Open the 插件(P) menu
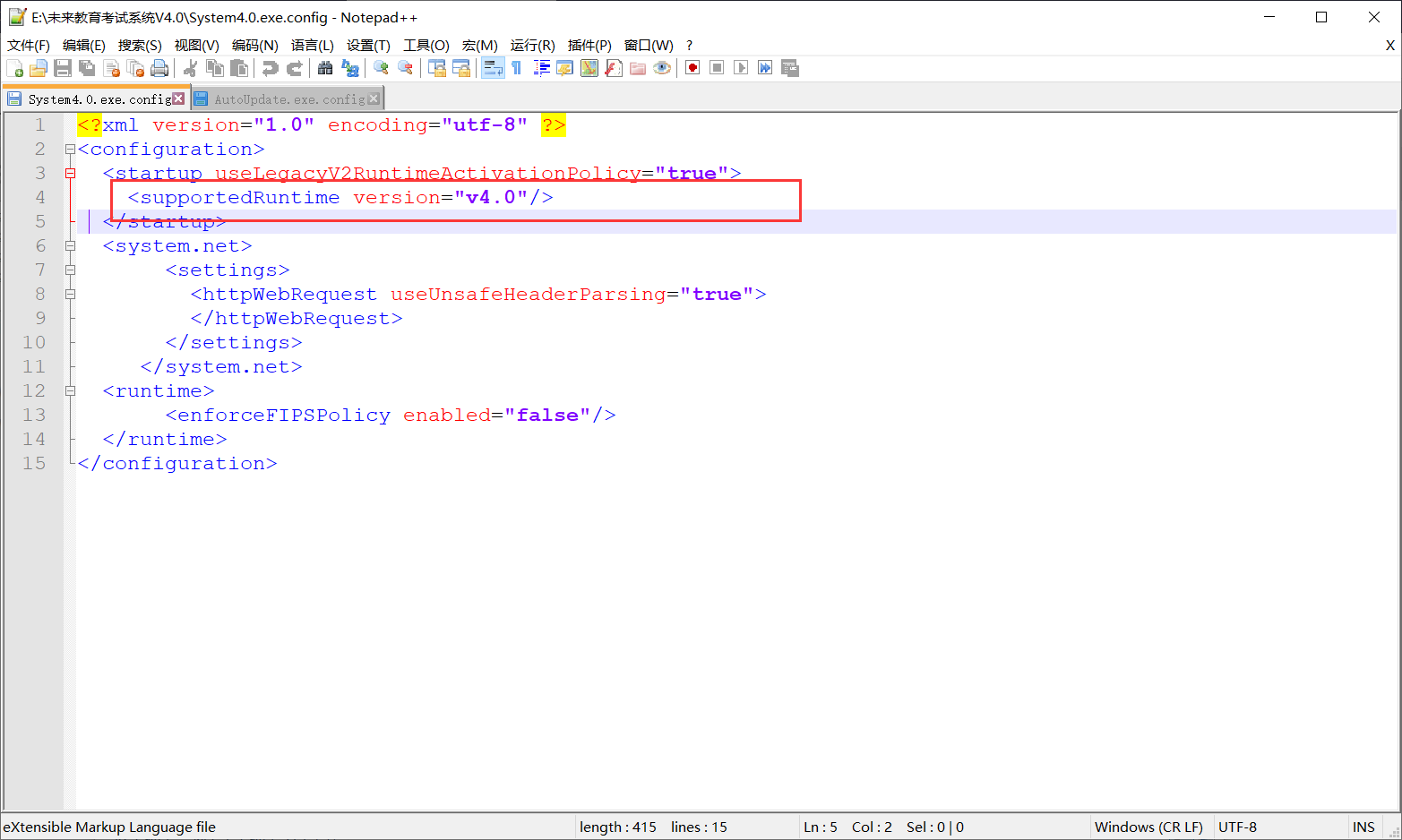Screen dimensions: 1402x840 tap(589, 45)
